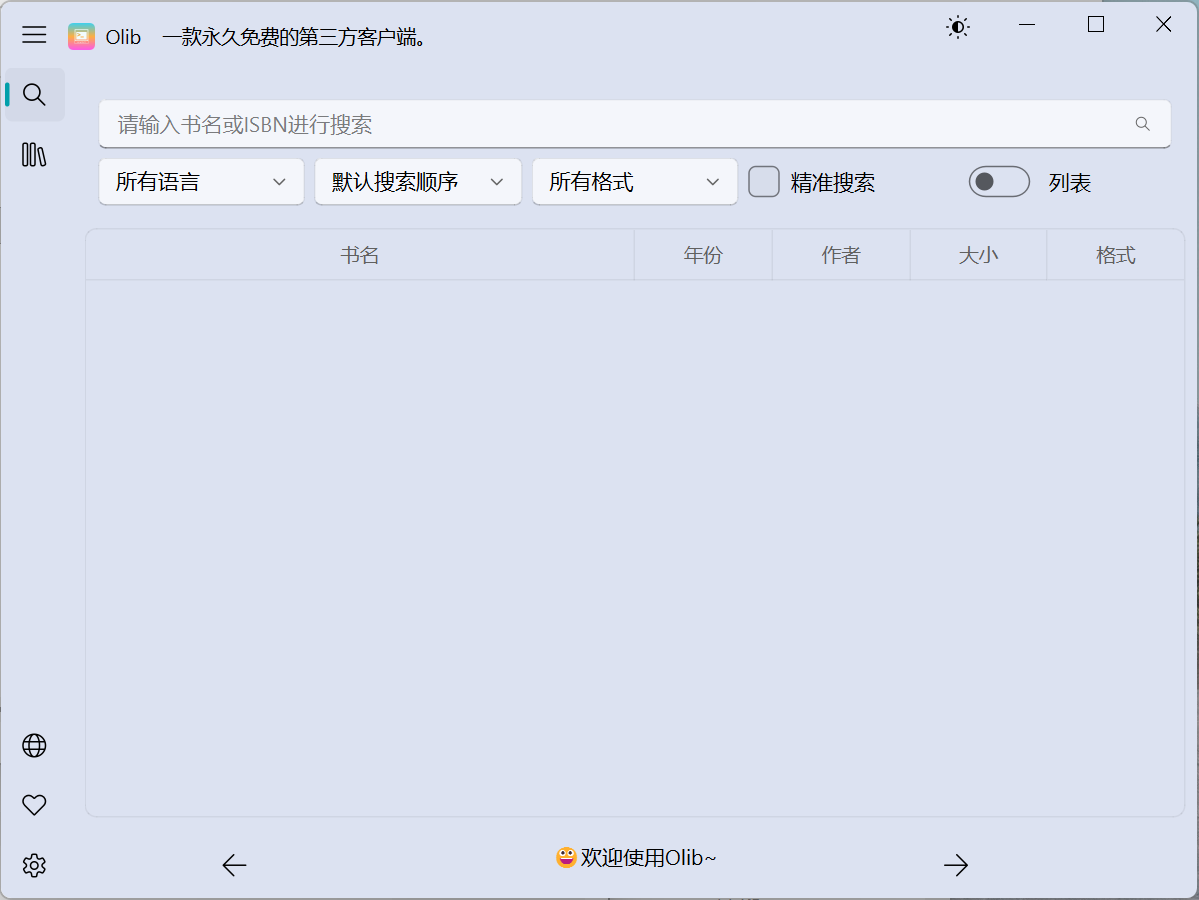Go to next page with right arrow
This screenshot has height=900, width=1199.
[x=955, y=865]
